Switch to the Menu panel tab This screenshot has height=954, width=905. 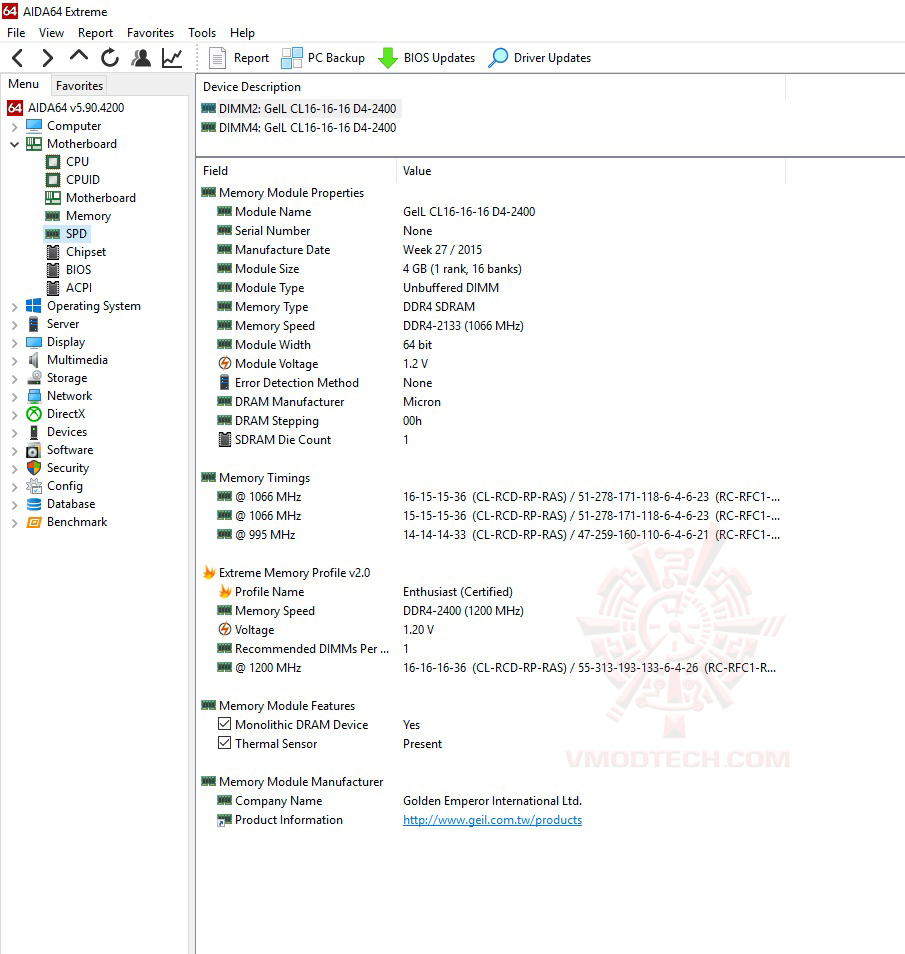(24, 84)
